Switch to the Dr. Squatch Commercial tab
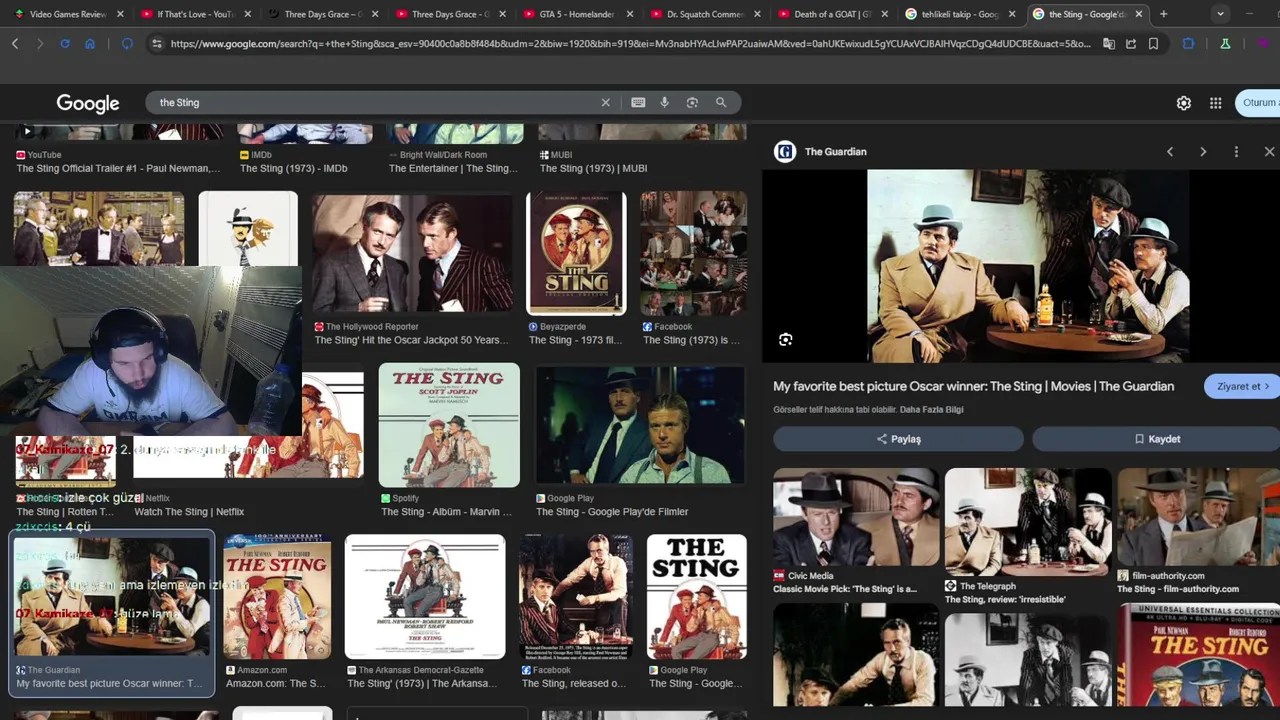 tap(704, 14)
